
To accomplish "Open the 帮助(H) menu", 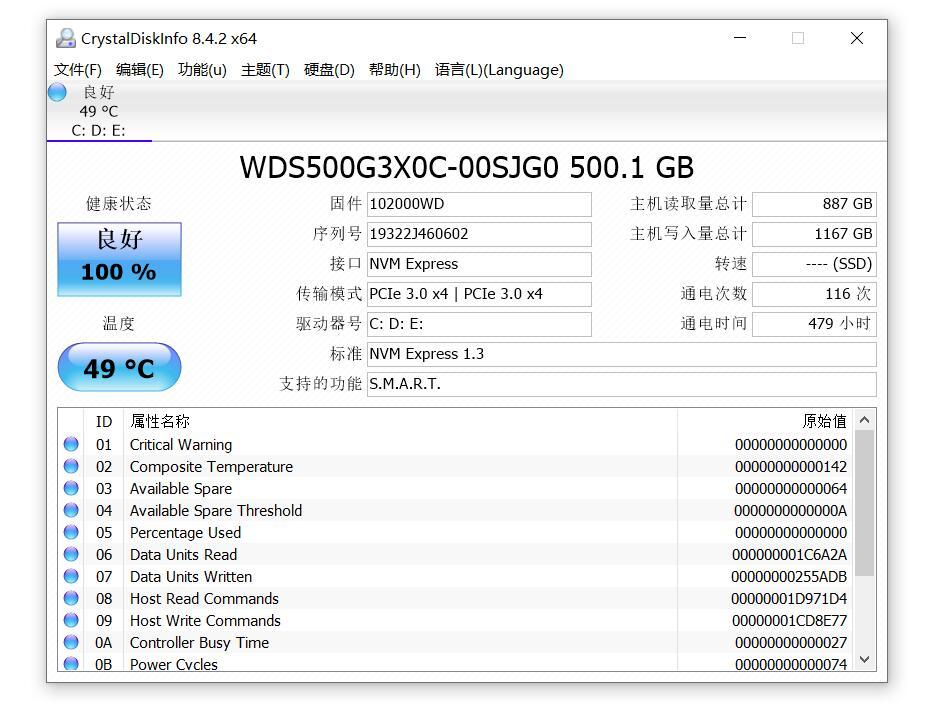I will [395, 70].
